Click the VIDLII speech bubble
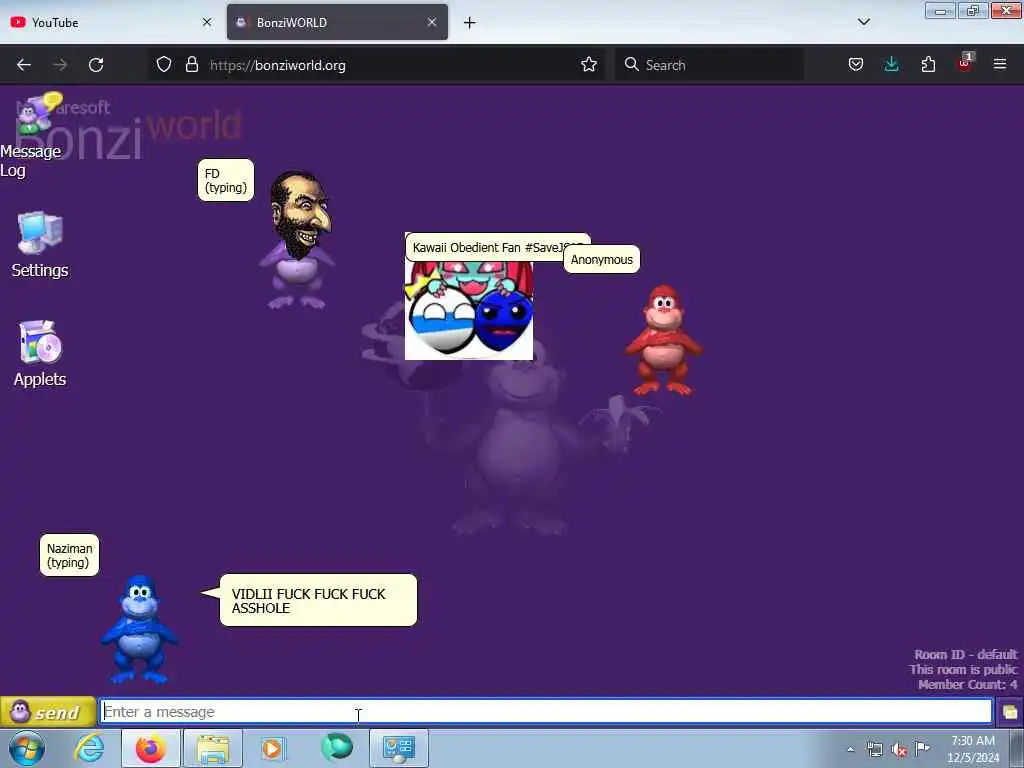The image size is (1024, 768). coord(318,600)
